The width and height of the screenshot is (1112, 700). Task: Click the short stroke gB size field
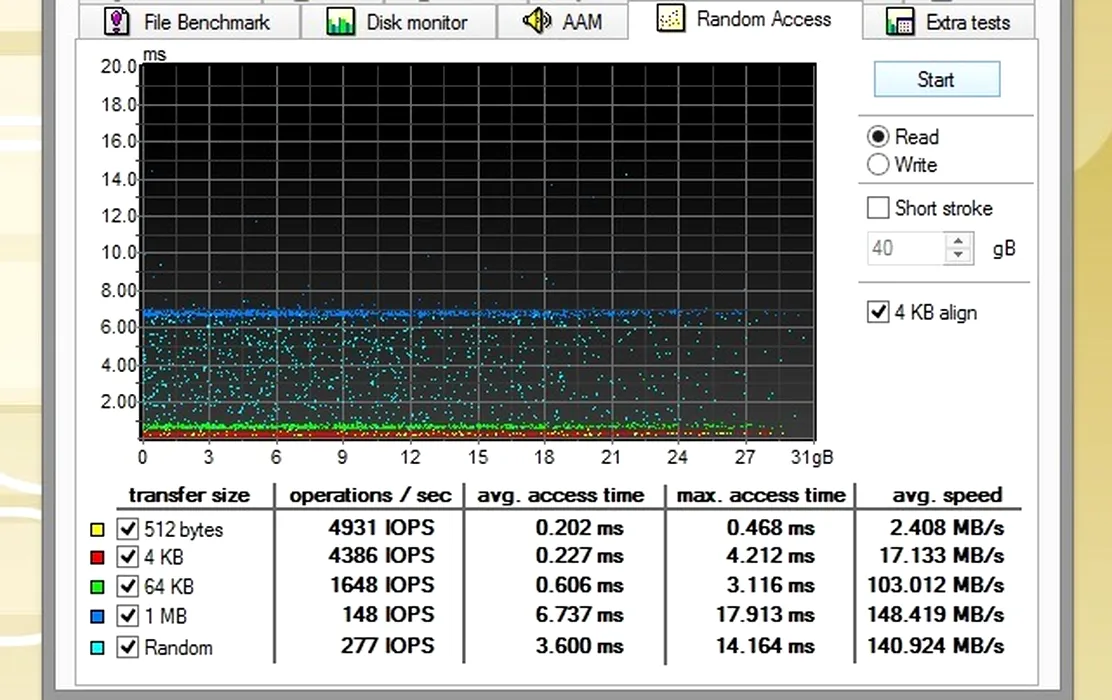[x=904, y=247]
